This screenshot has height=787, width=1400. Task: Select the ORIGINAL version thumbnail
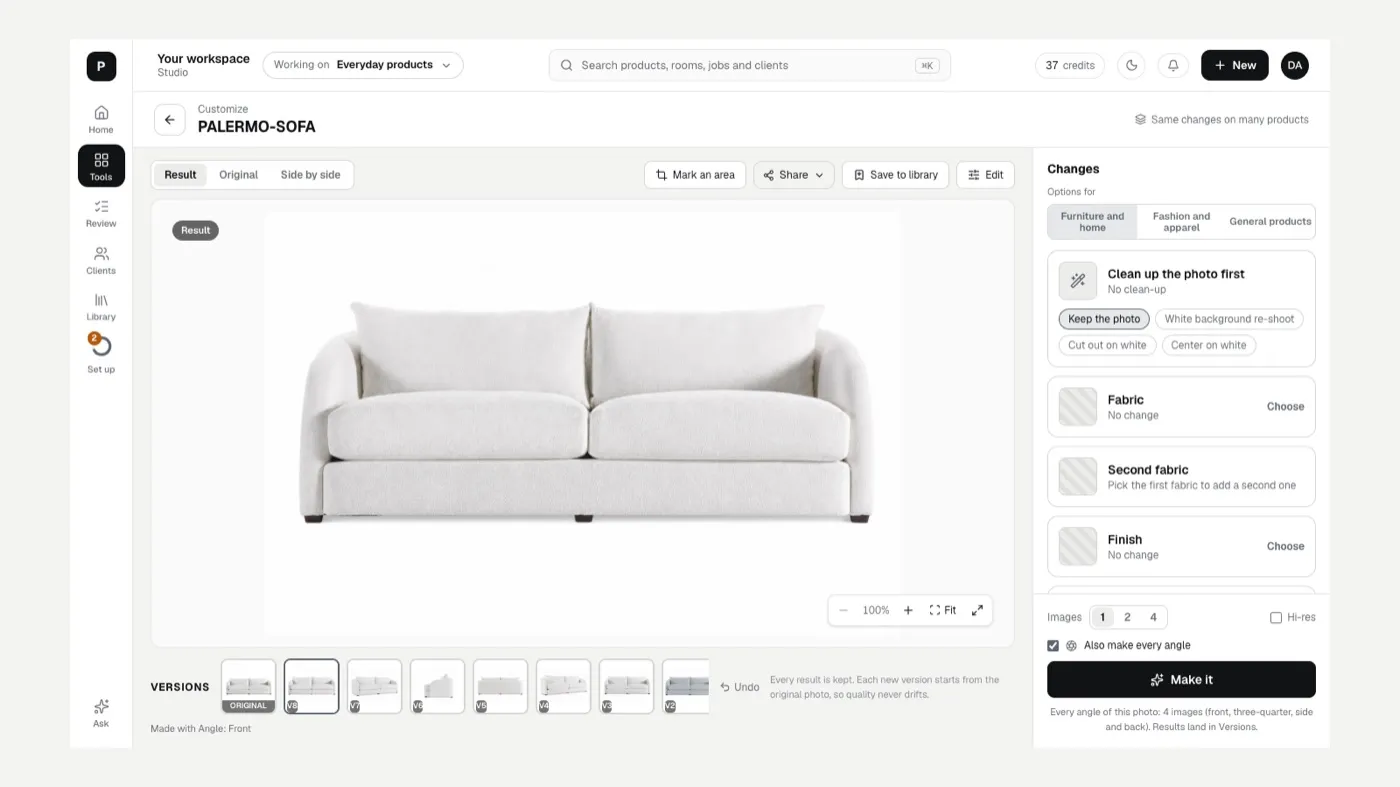pyautogui.click(x=248, y=686)
